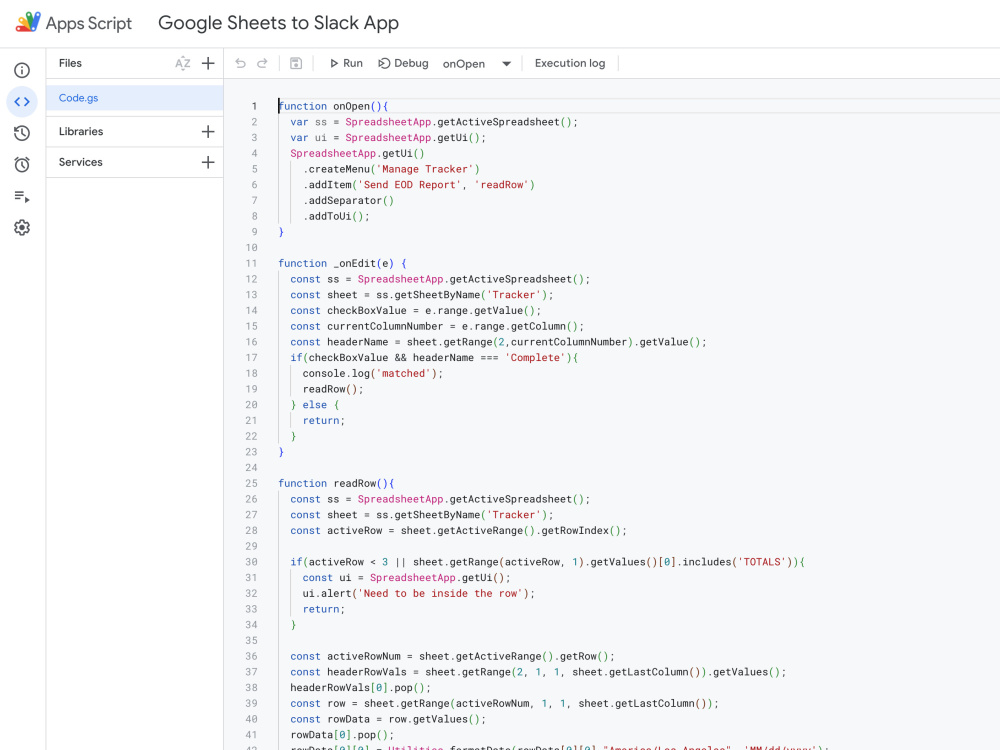
Task: Open the Execution log
Action: point(570,63)
